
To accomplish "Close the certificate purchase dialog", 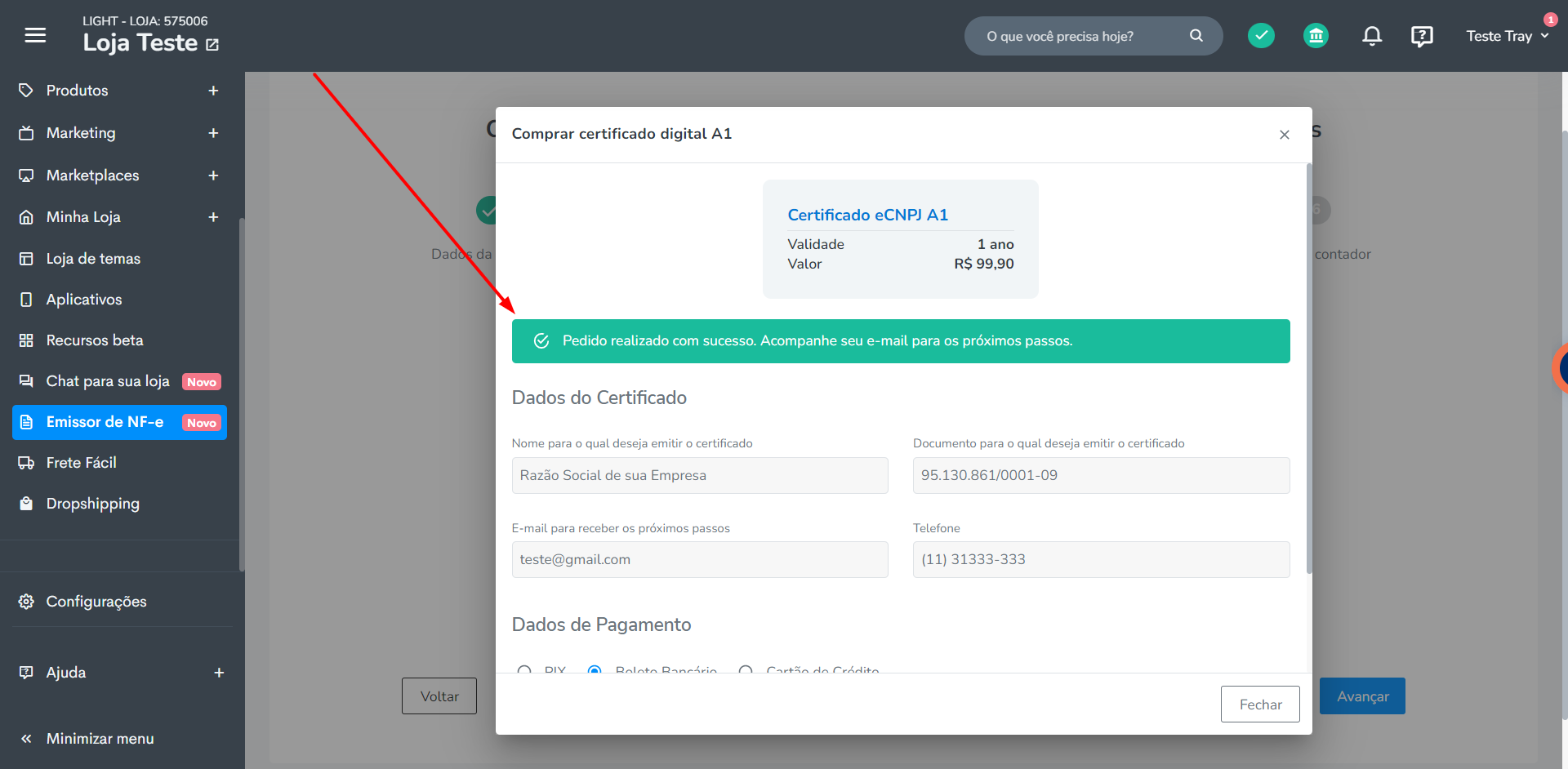I will 1285,135.
